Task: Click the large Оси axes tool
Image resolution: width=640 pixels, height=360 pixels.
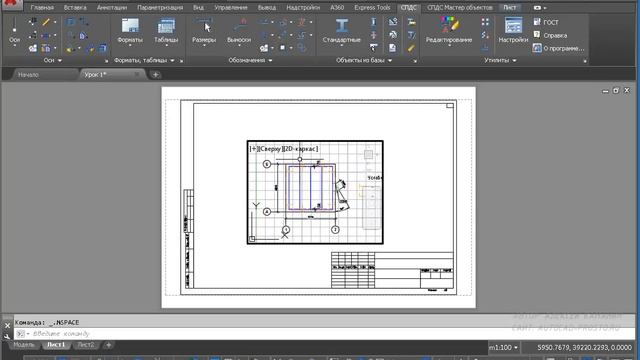Action: (x=14, y=32)
